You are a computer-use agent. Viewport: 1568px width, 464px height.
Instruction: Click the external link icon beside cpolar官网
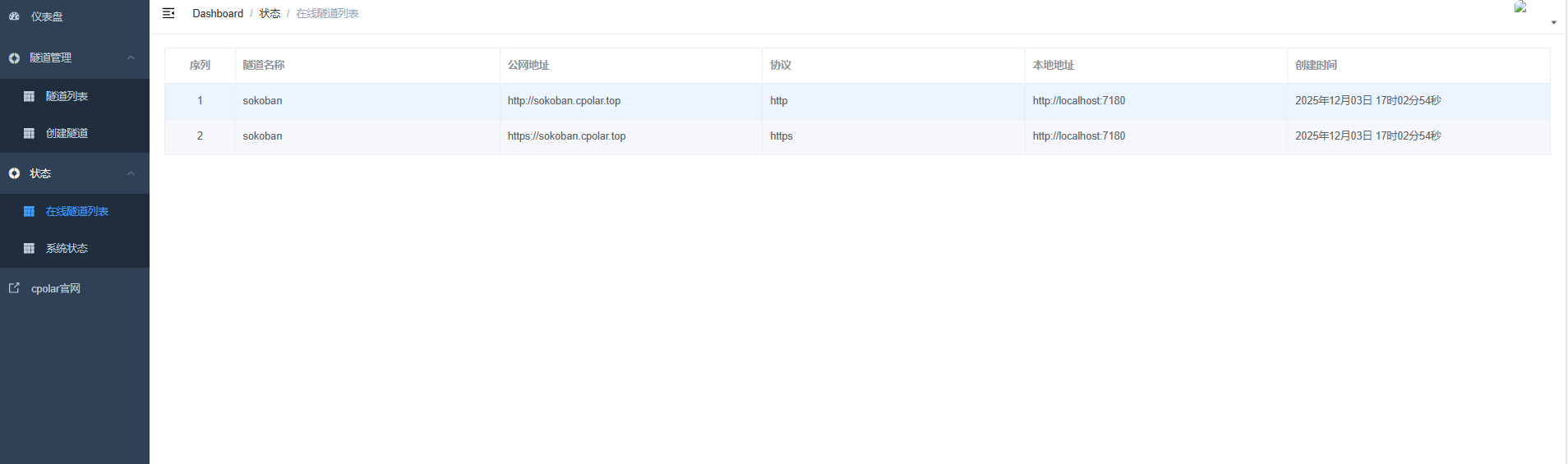[14, 288]
